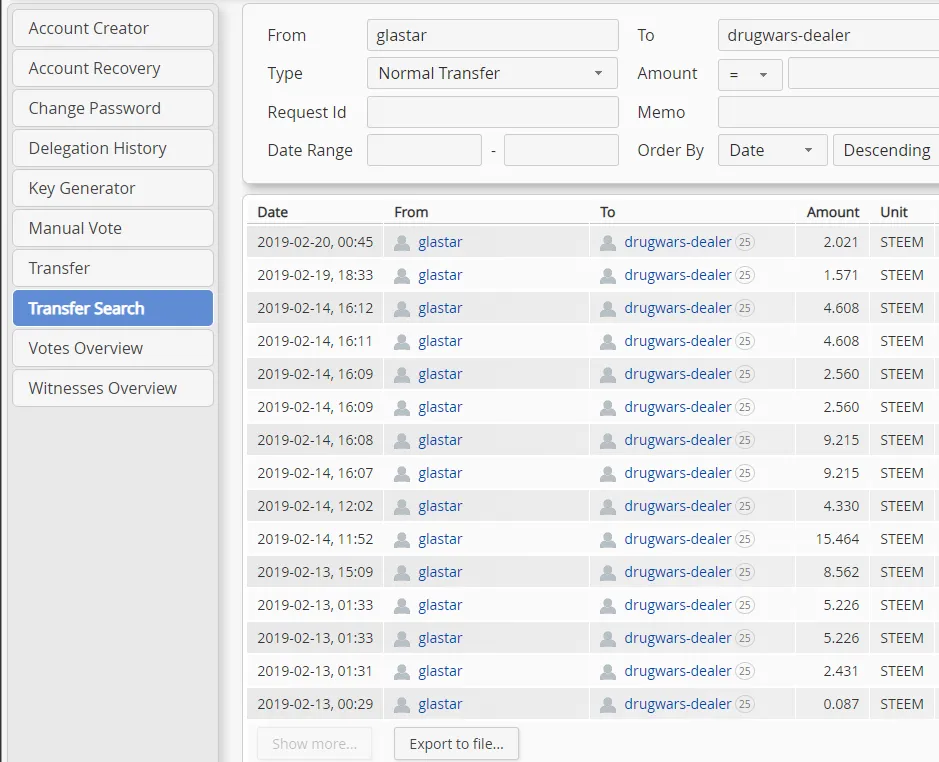Click glastar avatar icon in 2019-02-20, 00:45 row
The image size is (939, 762).
tap(402, 243)
